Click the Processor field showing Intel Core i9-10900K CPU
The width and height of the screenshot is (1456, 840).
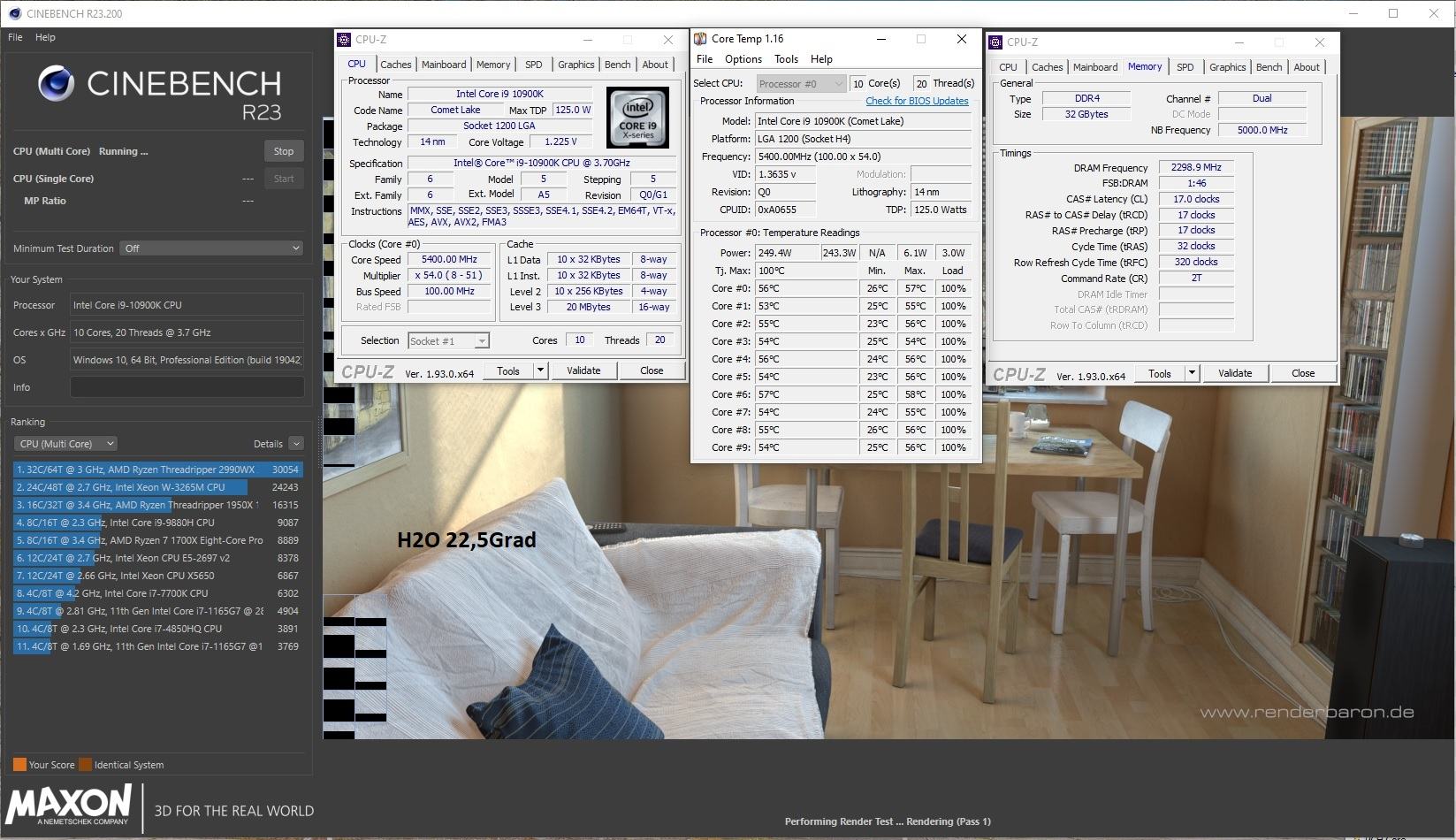[x=187, y=305]
